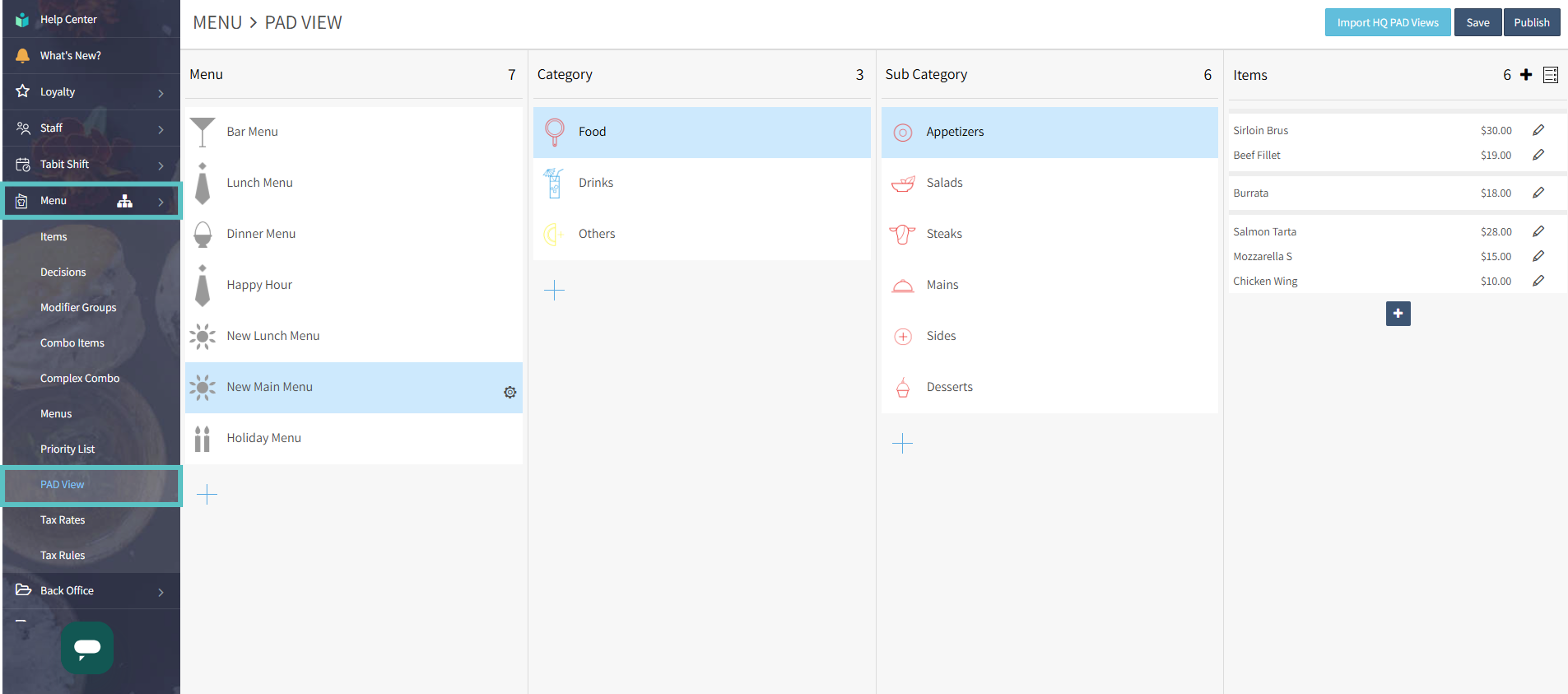Click the plus below the menu list
Image resolution: width=1568 pixels, height=694 pixels.
pos(207,494)
